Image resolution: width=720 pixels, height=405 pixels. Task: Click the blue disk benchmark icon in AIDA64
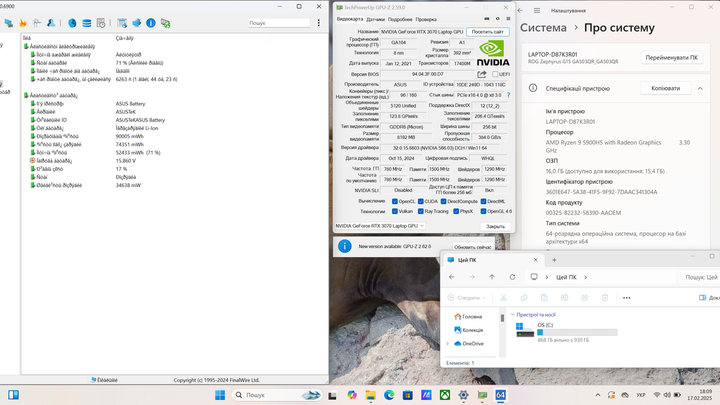pos(72,23)
